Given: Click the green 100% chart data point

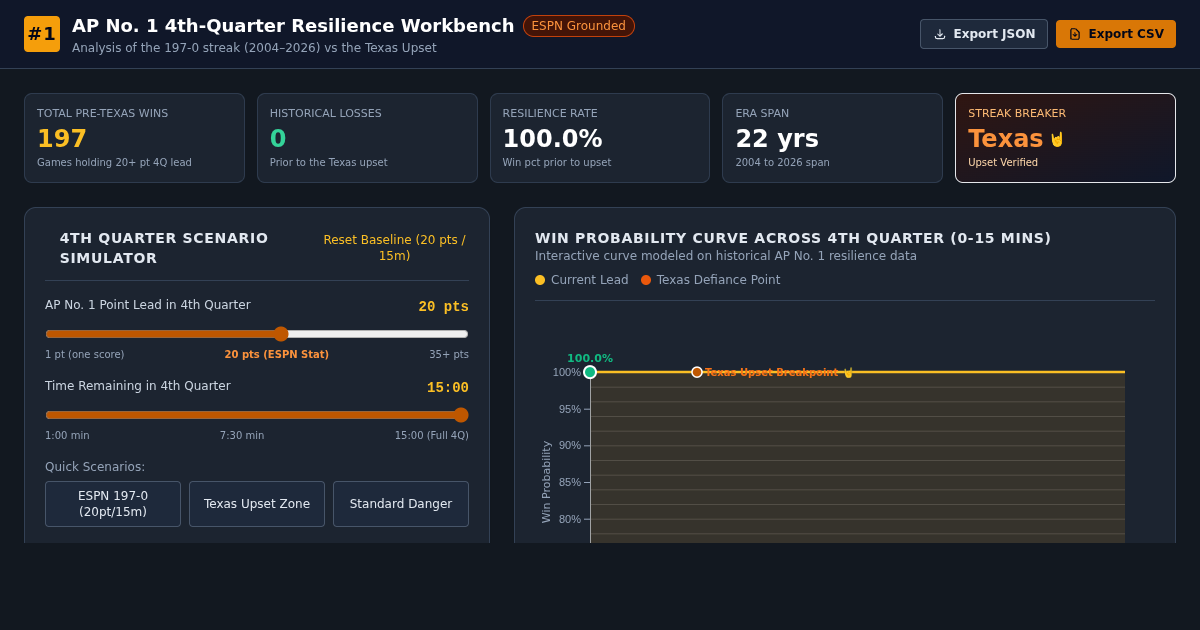Looking at the screenshot, I should [590, 372].
